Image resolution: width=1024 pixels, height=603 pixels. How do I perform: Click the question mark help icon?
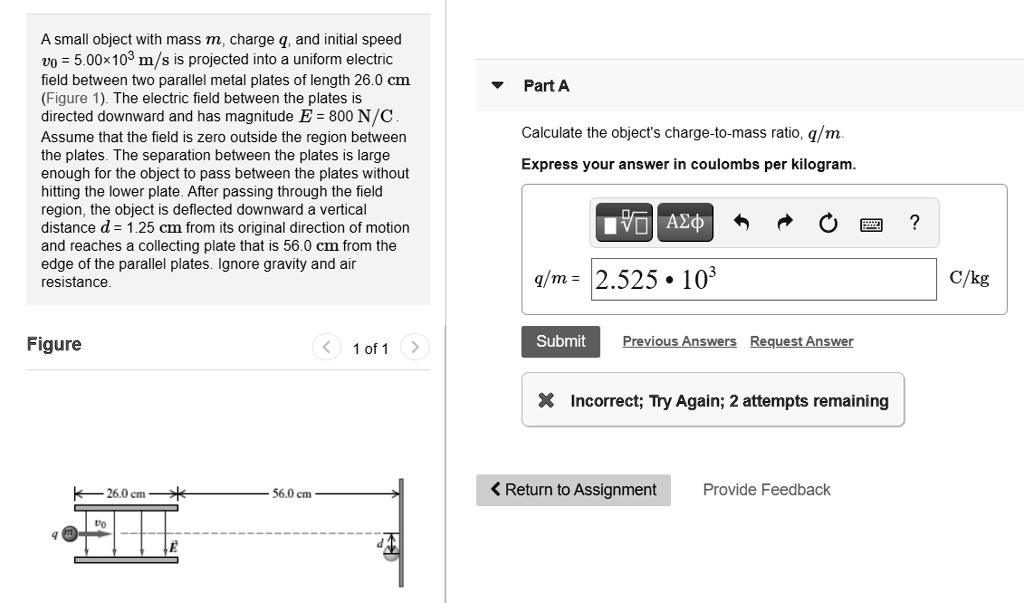(x=914, y=223)
